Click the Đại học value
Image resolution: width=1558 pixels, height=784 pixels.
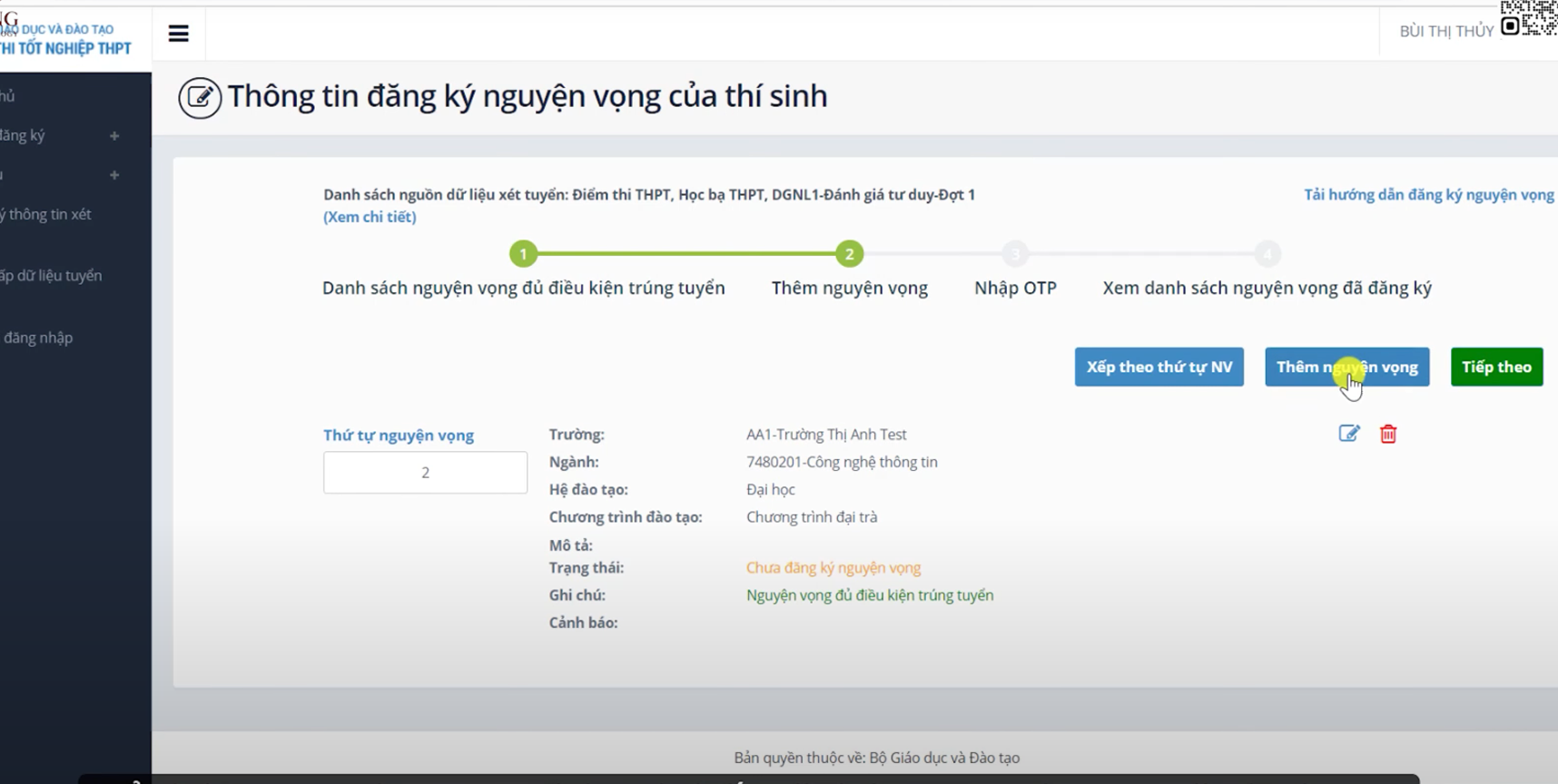[x=771, y=489]
